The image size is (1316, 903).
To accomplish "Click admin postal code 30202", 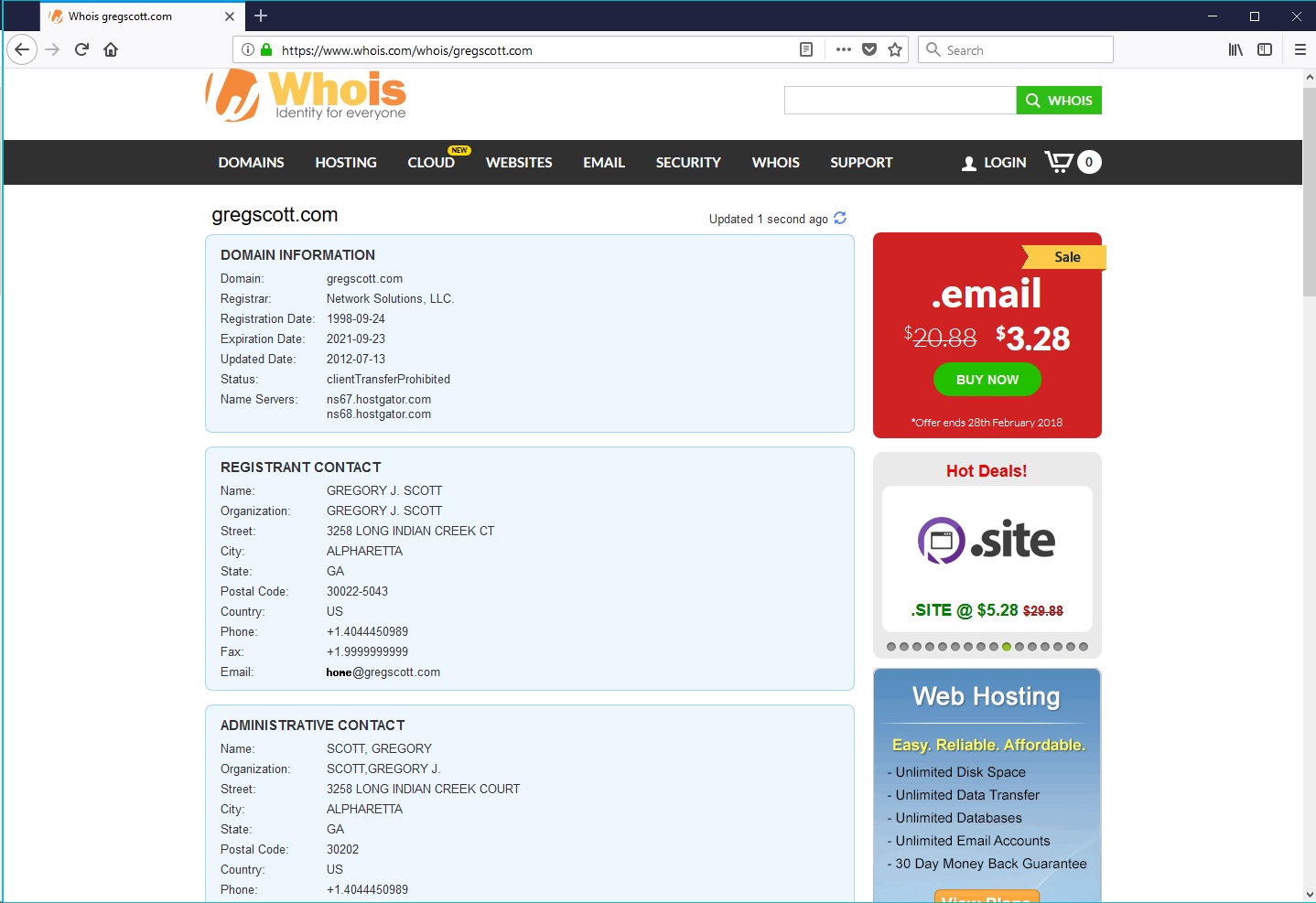I will (x=342, y=849).
